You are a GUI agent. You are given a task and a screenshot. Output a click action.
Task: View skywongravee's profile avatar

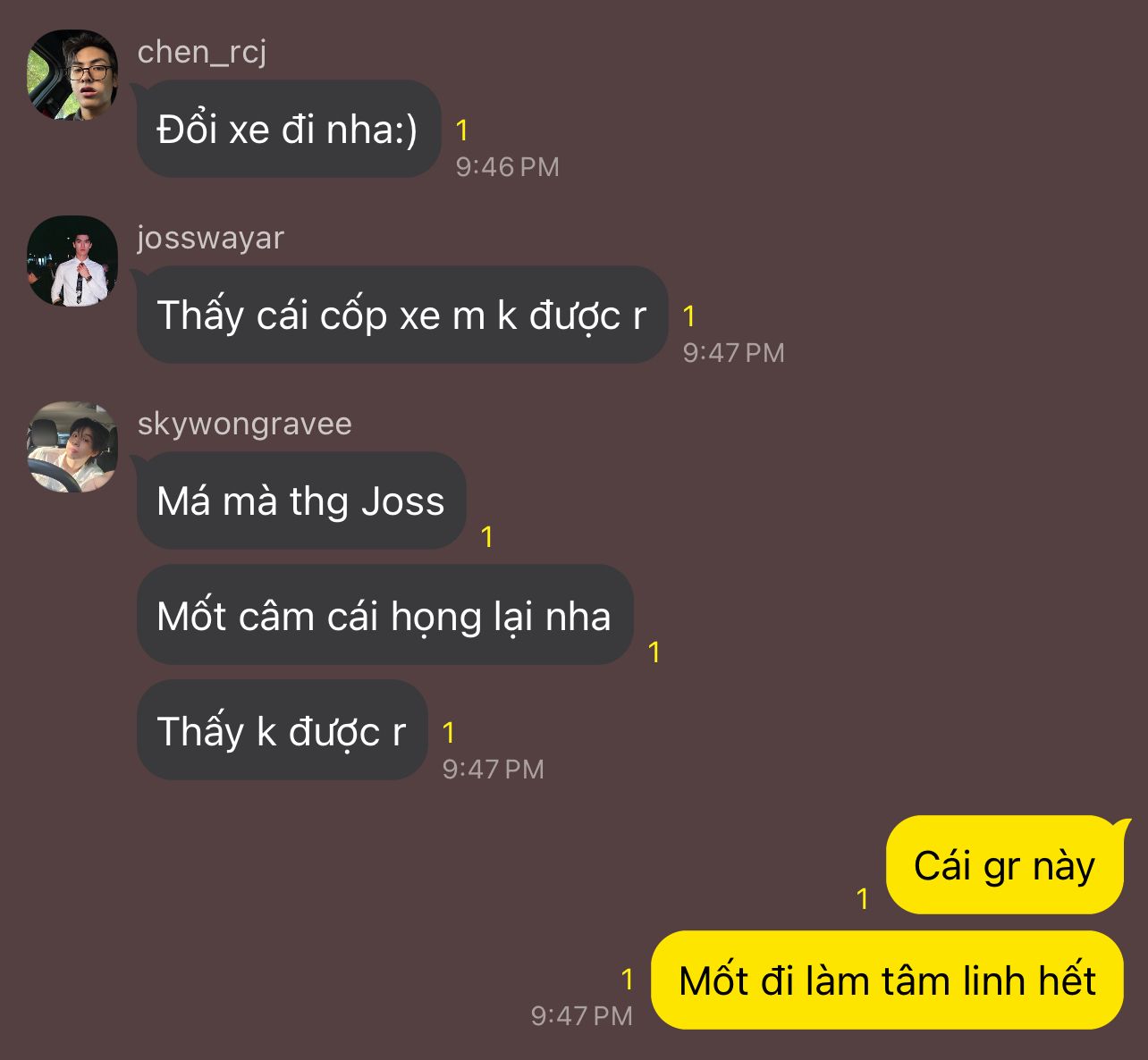tap(72, 447)
